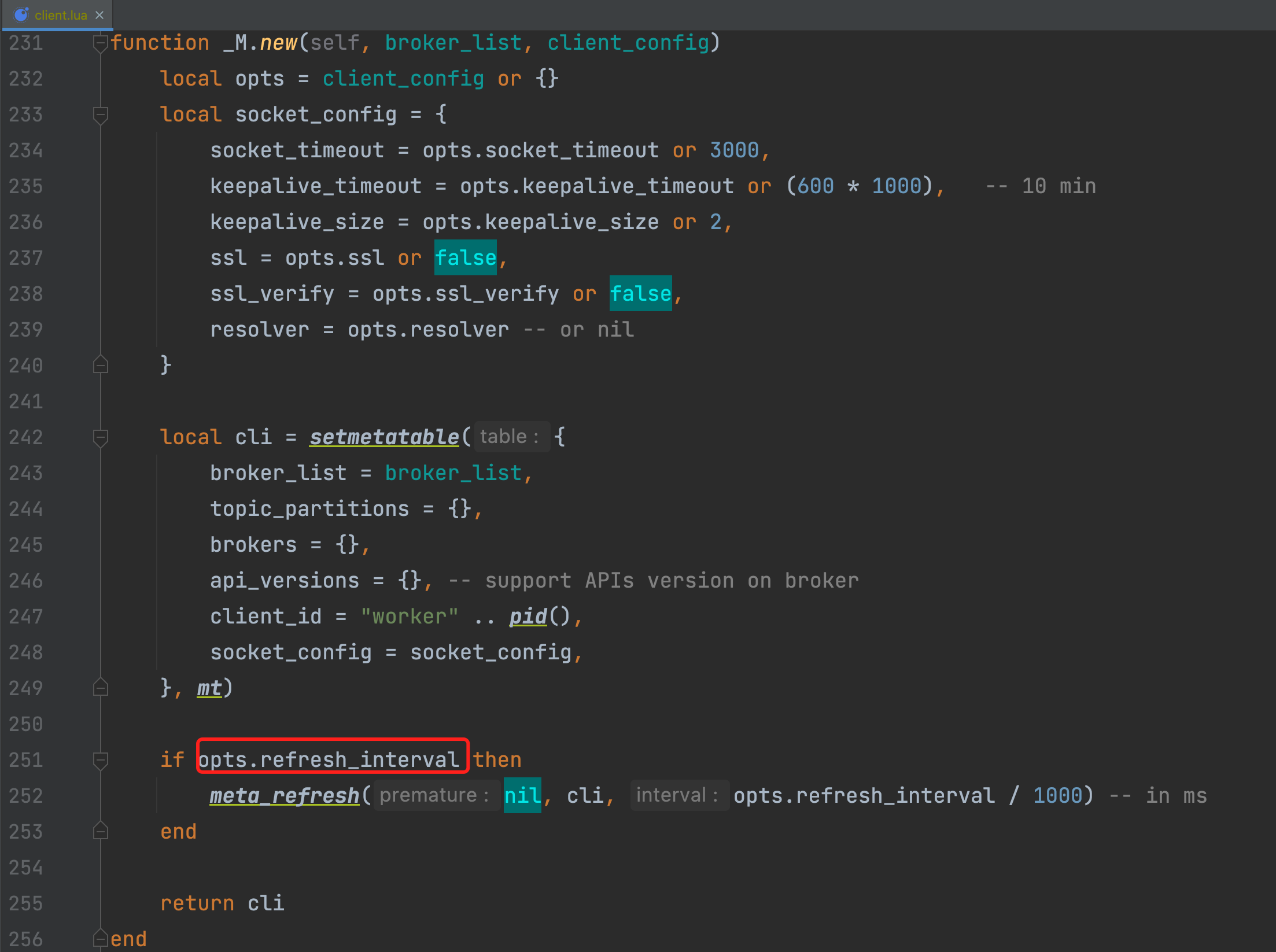The height and width of the screenshot is (952, 1276).
Task: Click line number 237 in the gutter
Action: click(25, 257)
